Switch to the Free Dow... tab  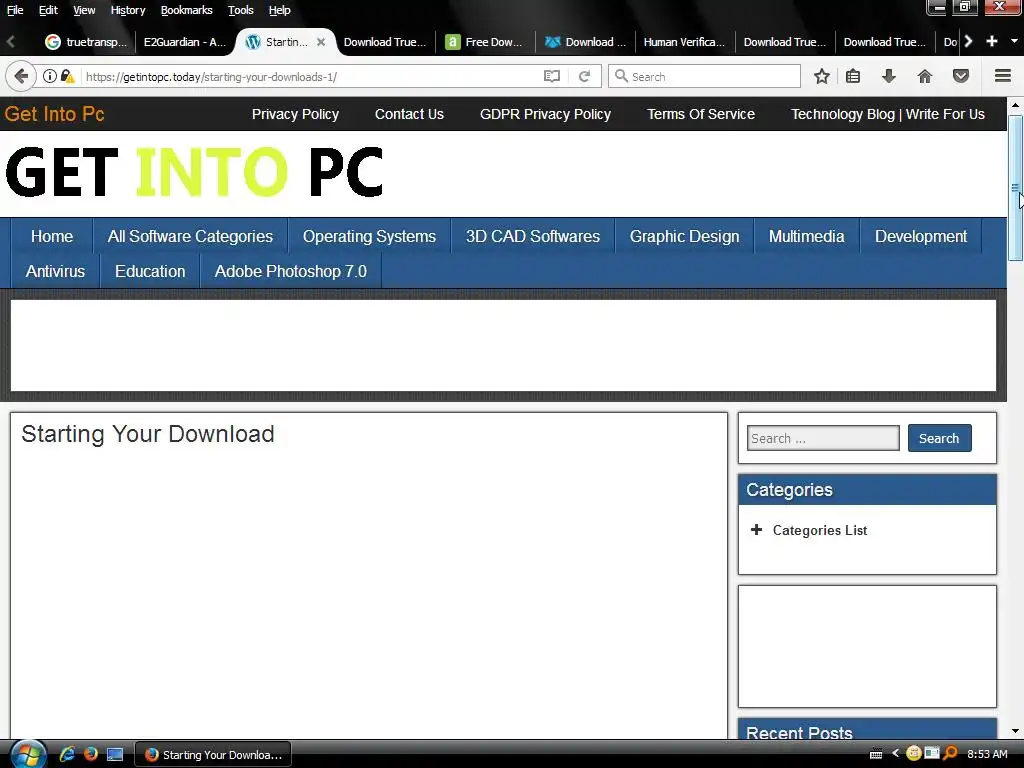click(484, 42)
